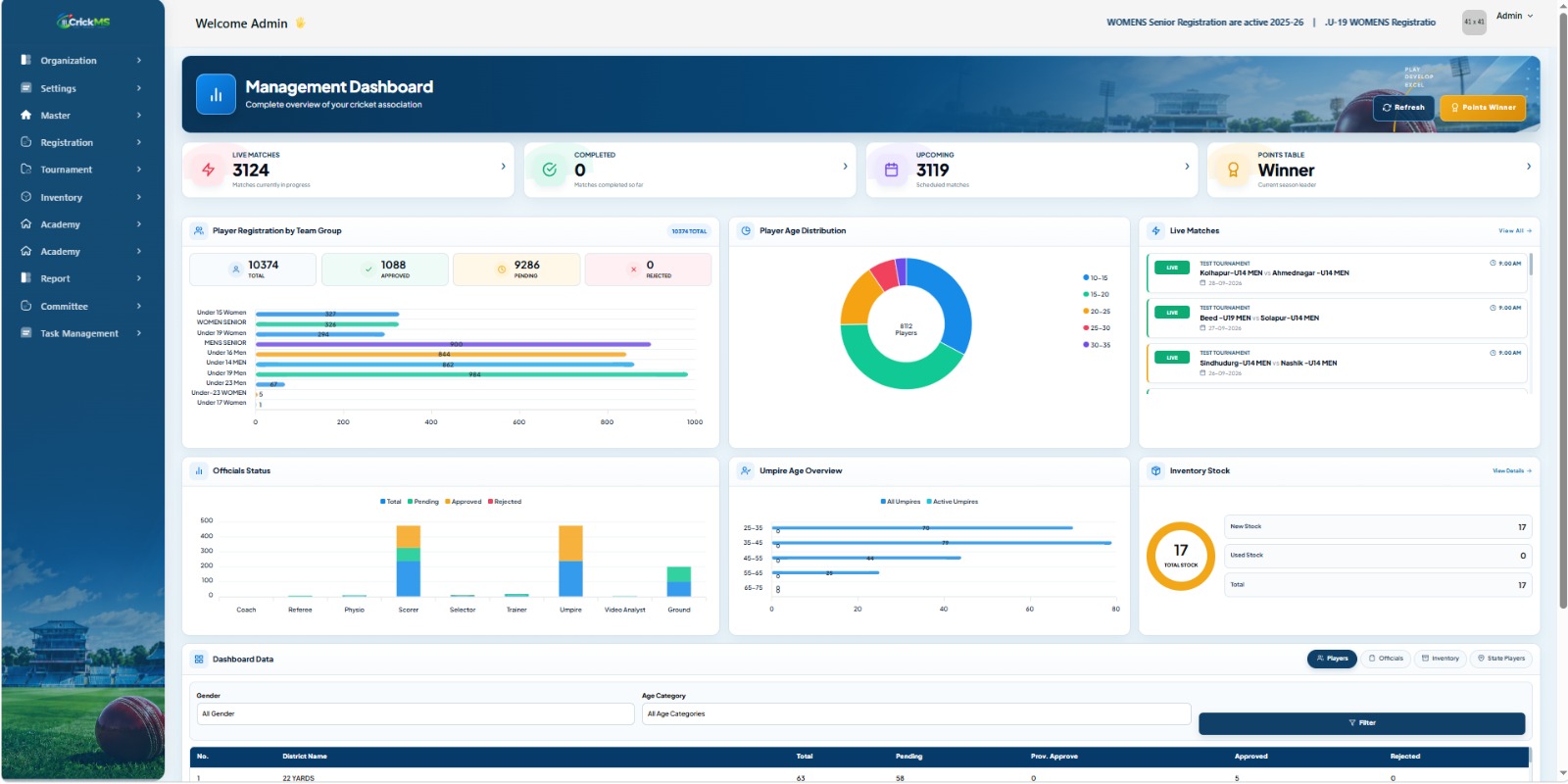Open View All link in Live Matches

click(x=1514, y=231)
